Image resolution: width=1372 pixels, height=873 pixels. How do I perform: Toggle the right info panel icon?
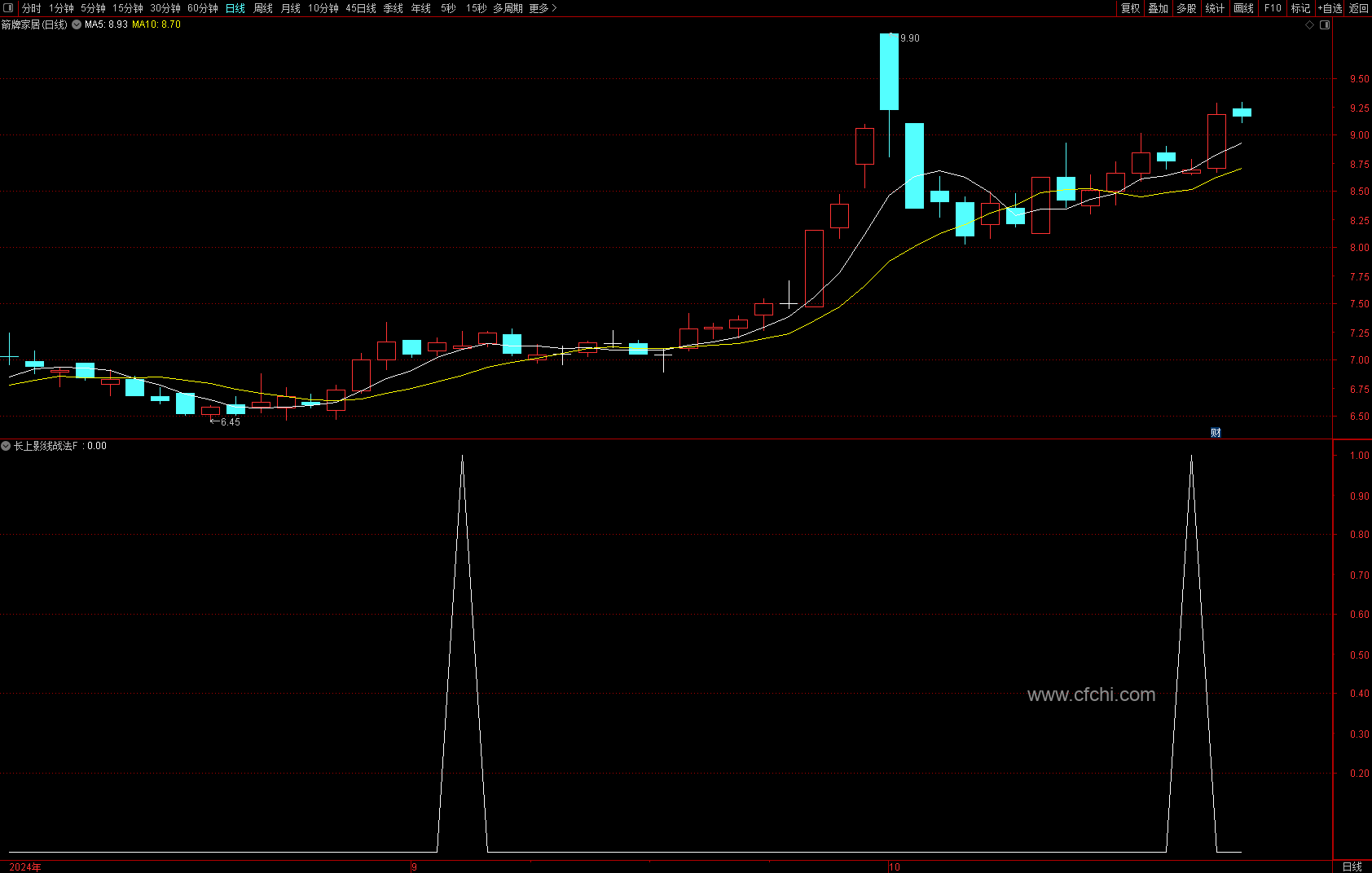(x=1325, y=25)
